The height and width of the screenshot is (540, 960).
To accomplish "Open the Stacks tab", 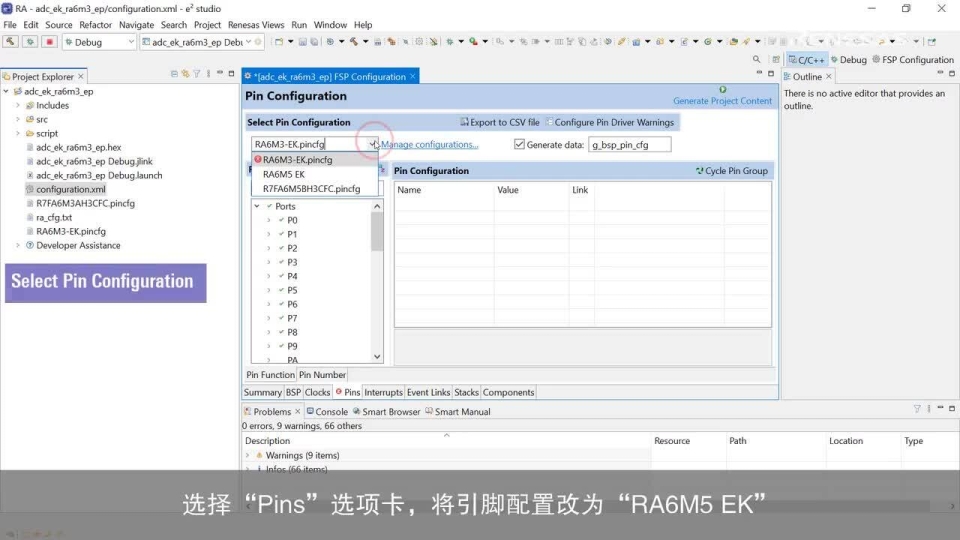I will pyautogui.click(x=467, y=393).
